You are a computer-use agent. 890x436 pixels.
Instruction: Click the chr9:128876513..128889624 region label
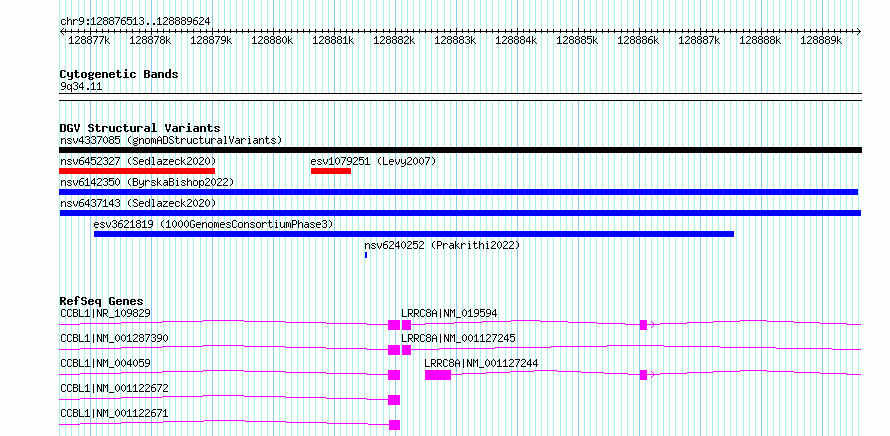pos(136,22)
